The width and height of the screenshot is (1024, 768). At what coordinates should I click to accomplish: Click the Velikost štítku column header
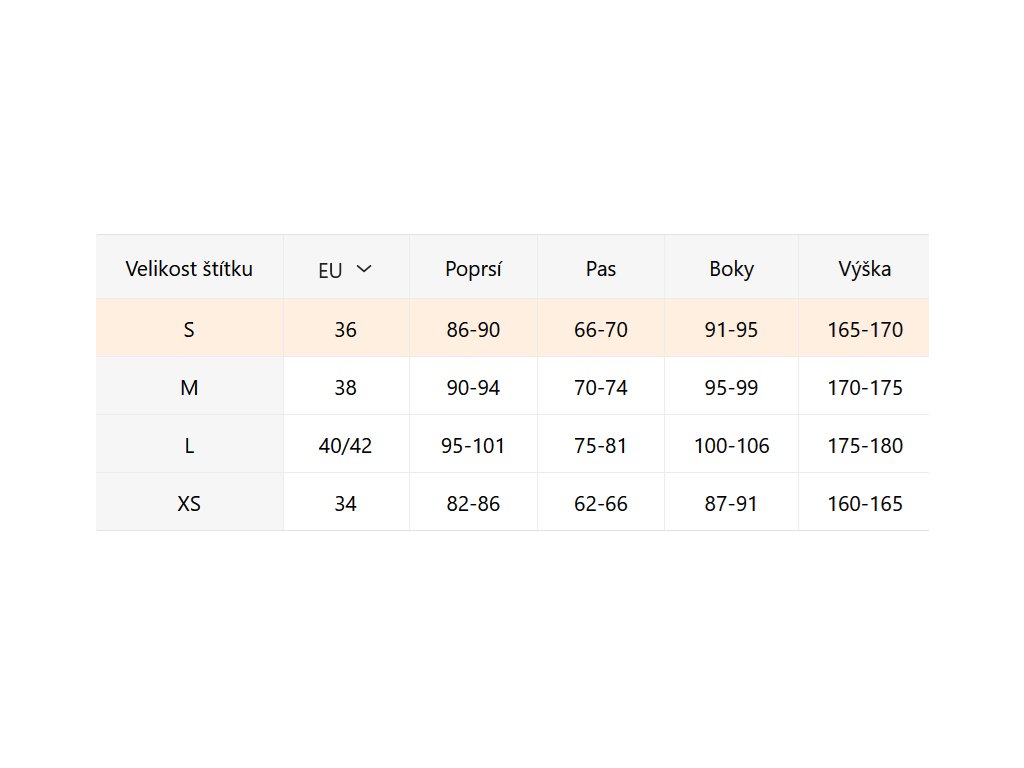pyautogui.click(x=189, y=268)
